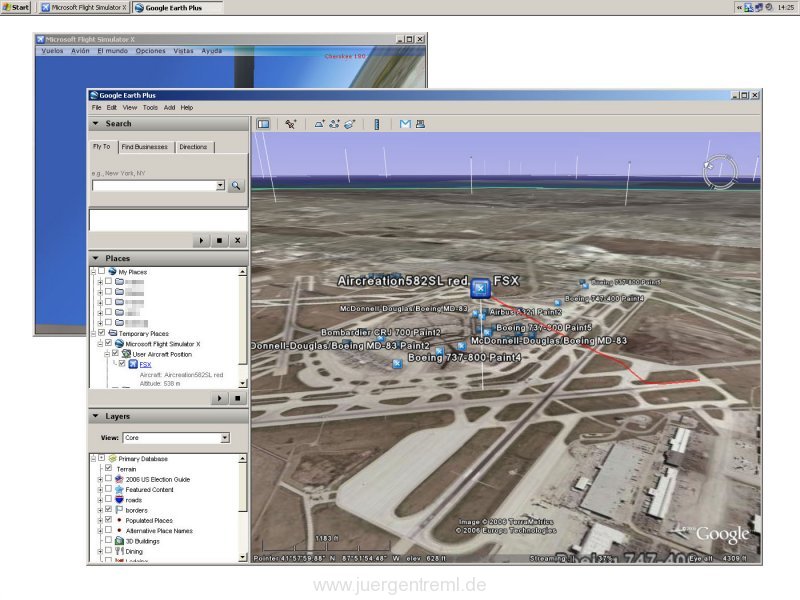Enable the Featured Content checkbox
Viewport: 800px width, 600px height.
tap(108, 489)
